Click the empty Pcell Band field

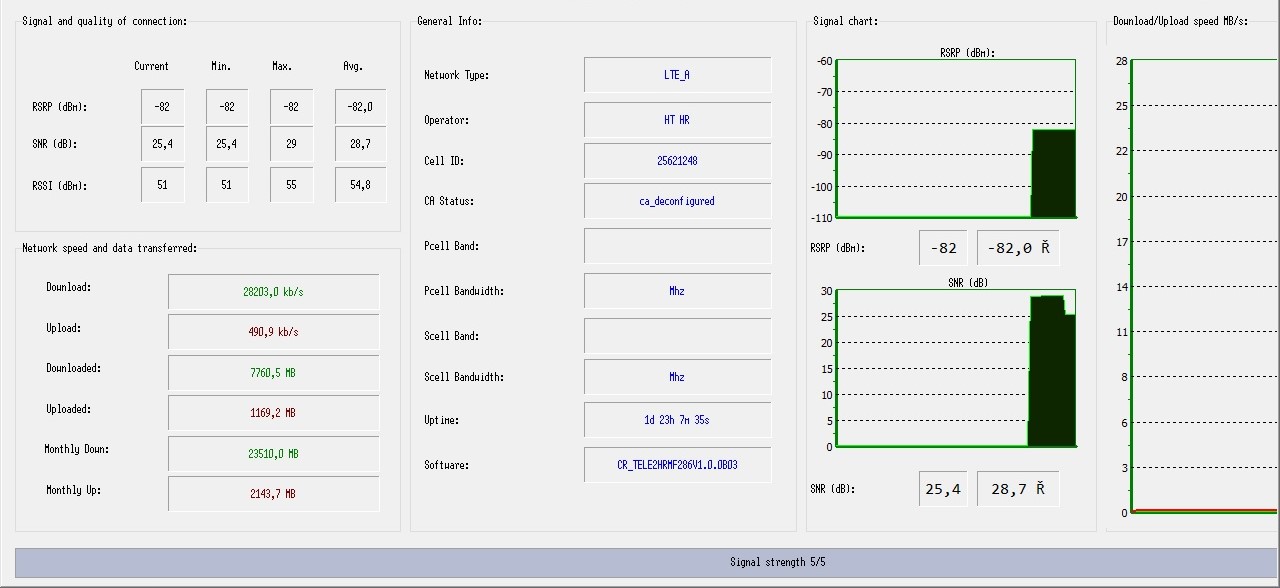677,246
